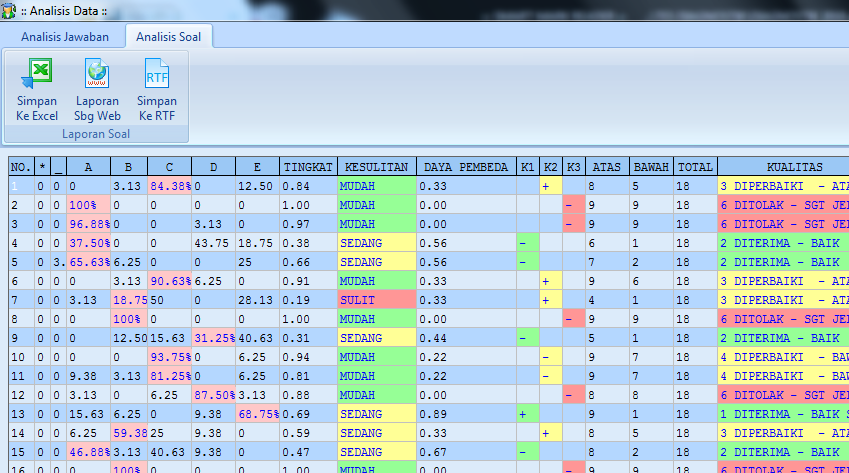Click the E column header
Image resolution: width=849 pixels, height=473 pixels.
257,167
